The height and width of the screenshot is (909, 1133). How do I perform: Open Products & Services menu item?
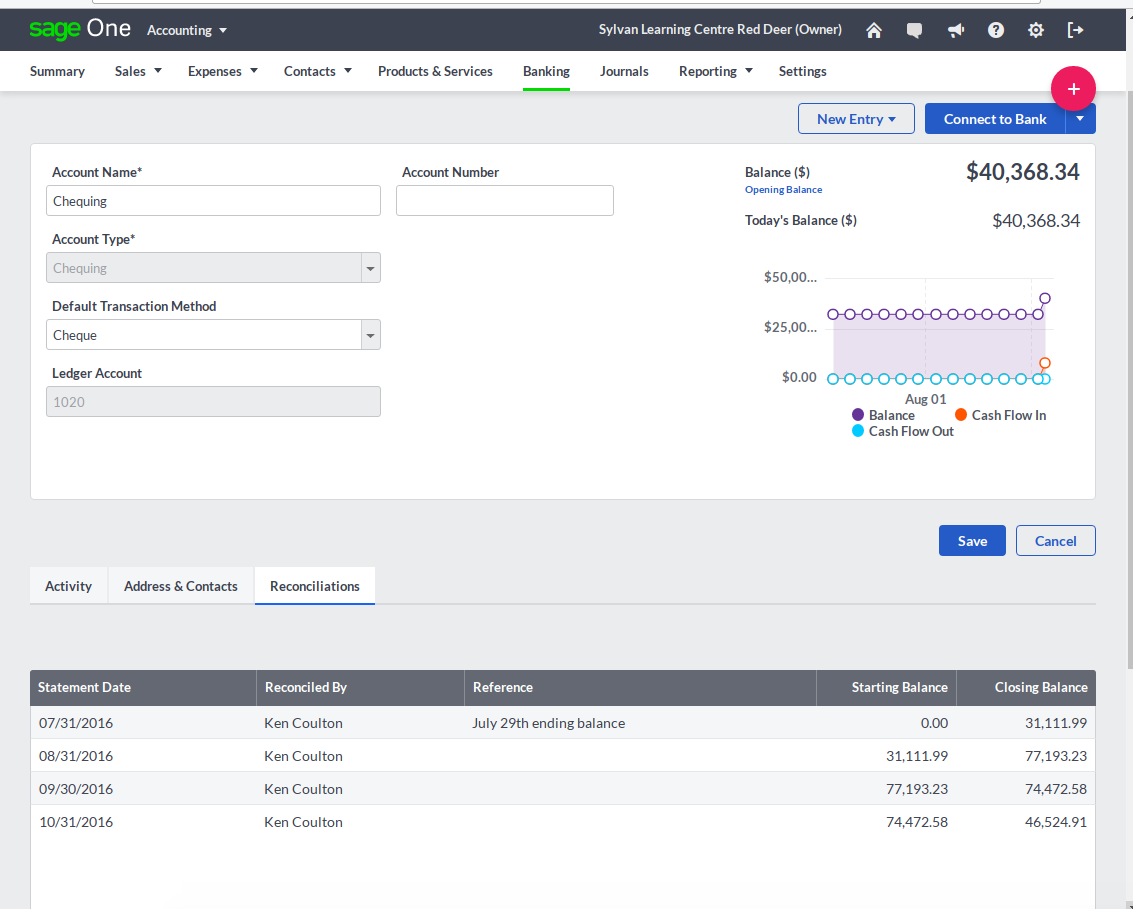tap(435, 71)
